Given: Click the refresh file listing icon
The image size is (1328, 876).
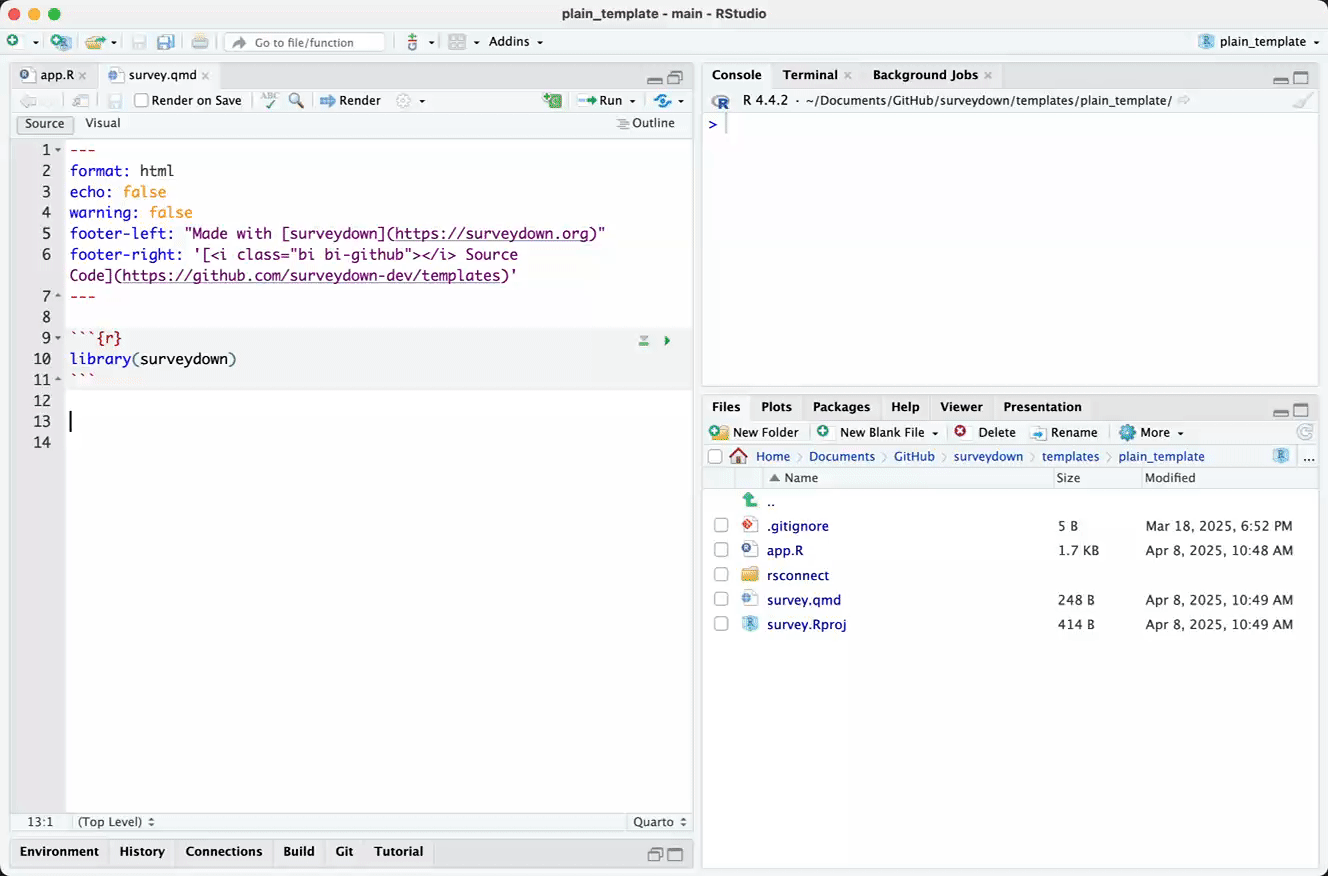Looking at the screenshot, I should click(1304, 432).
